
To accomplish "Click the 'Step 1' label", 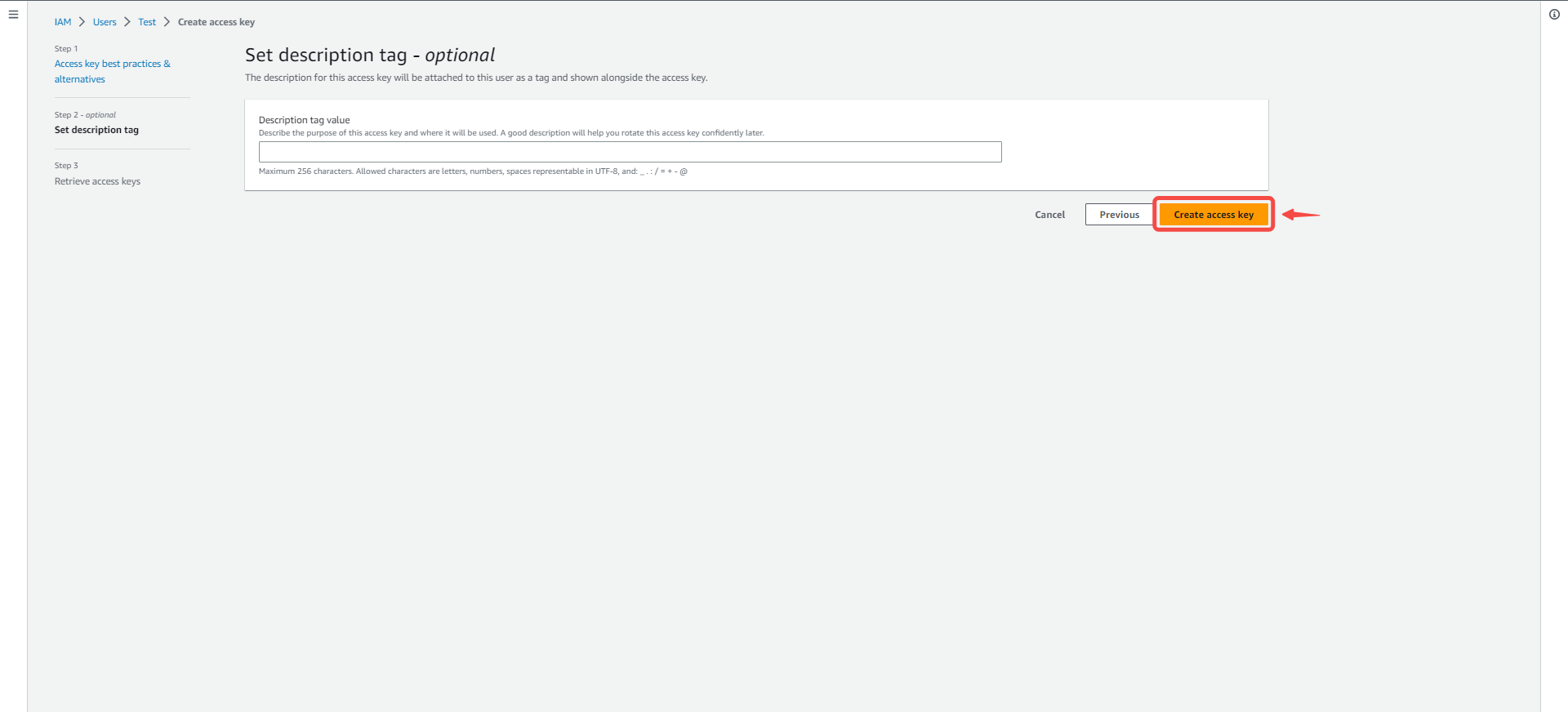I will point(66,49).
